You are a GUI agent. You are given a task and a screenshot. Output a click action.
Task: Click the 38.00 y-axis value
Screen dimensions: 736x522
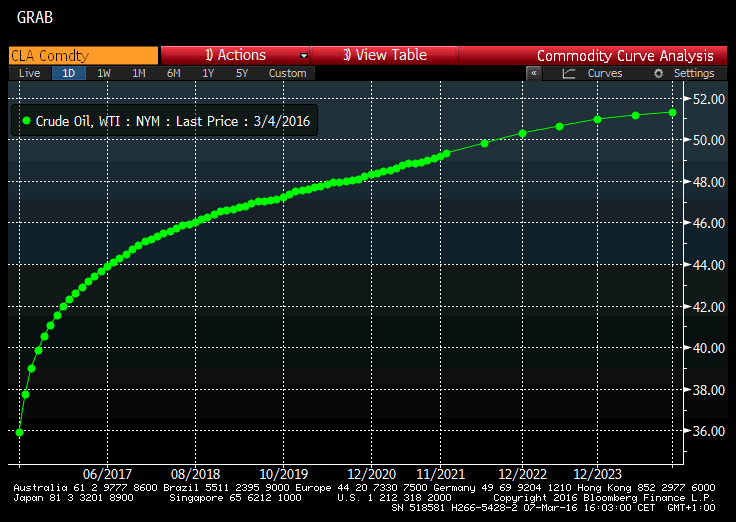click(709, 390)
